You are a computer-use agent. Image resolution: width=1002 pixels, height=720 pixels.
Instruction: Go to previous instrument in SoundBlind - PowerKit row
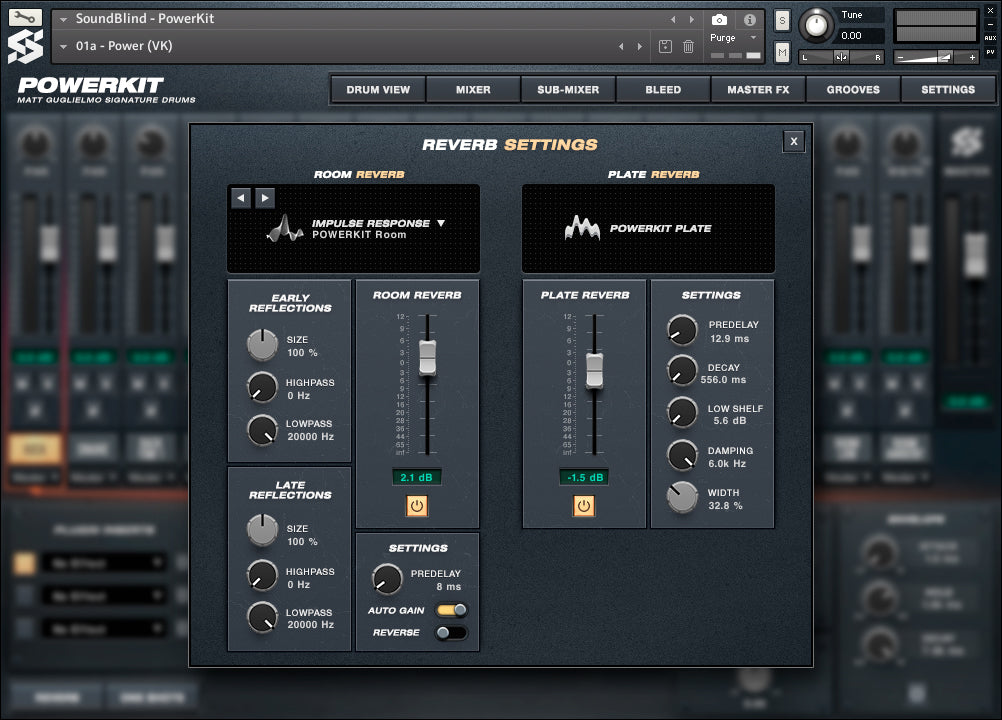tap(673, 19)
